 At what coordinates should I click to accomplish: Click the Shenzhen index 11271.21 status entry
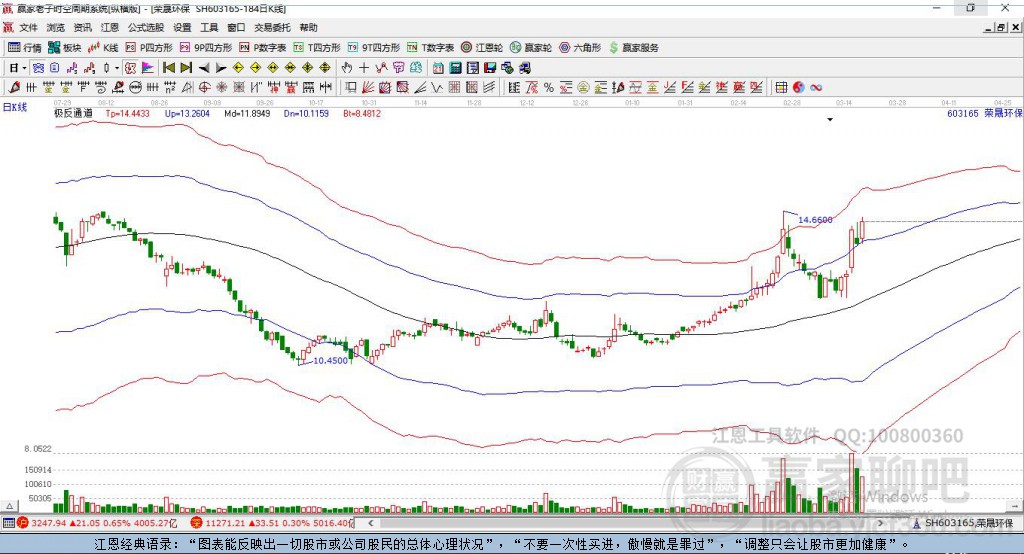coord(272,523)
